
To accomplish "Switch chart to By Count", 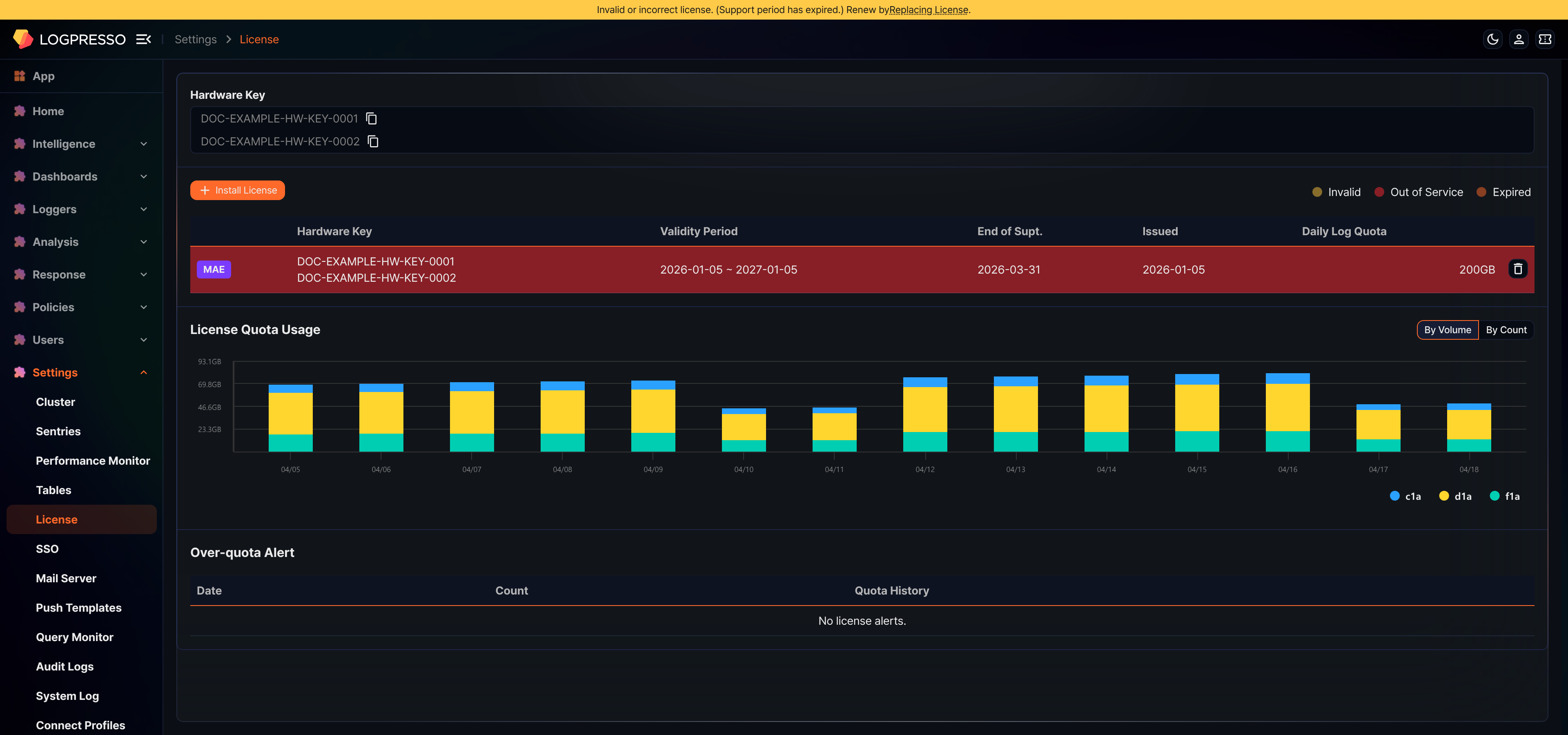I will (x=1506, y=330).
